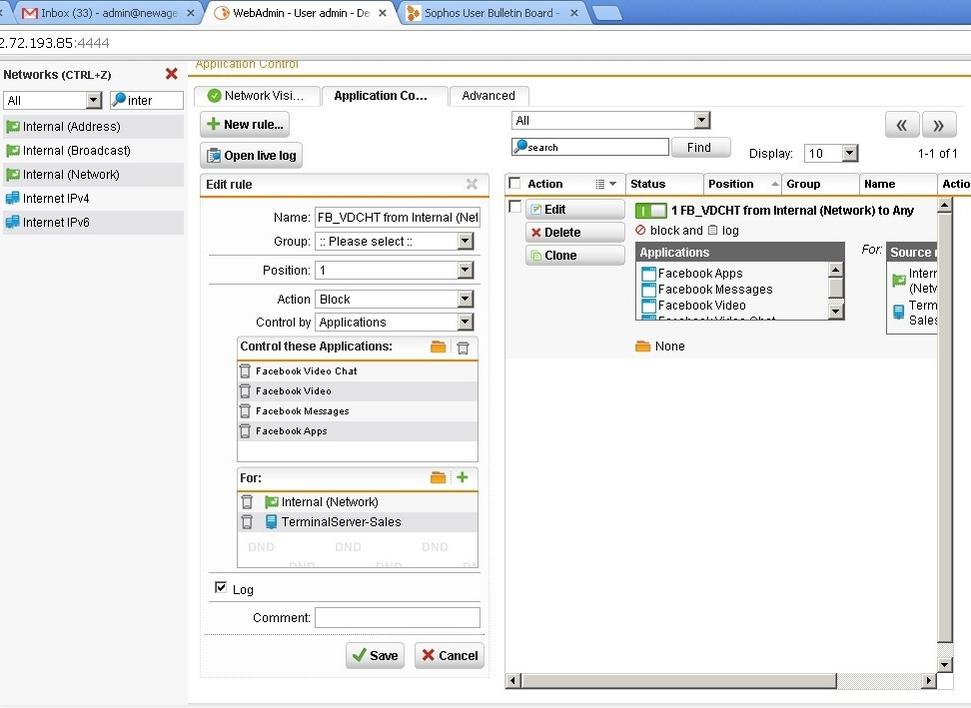
Task: Click trash icon in Control these Applications header
Action: [x=463, y=347]
